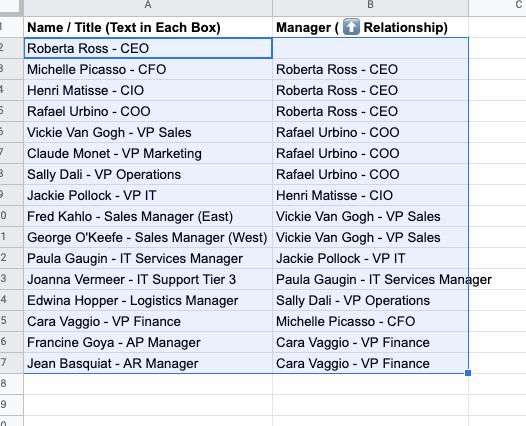This screenshot has height=426, width=526.
Task: Select the Roberta Ross - CEO cell in column A
Action: tap(148, 48)
